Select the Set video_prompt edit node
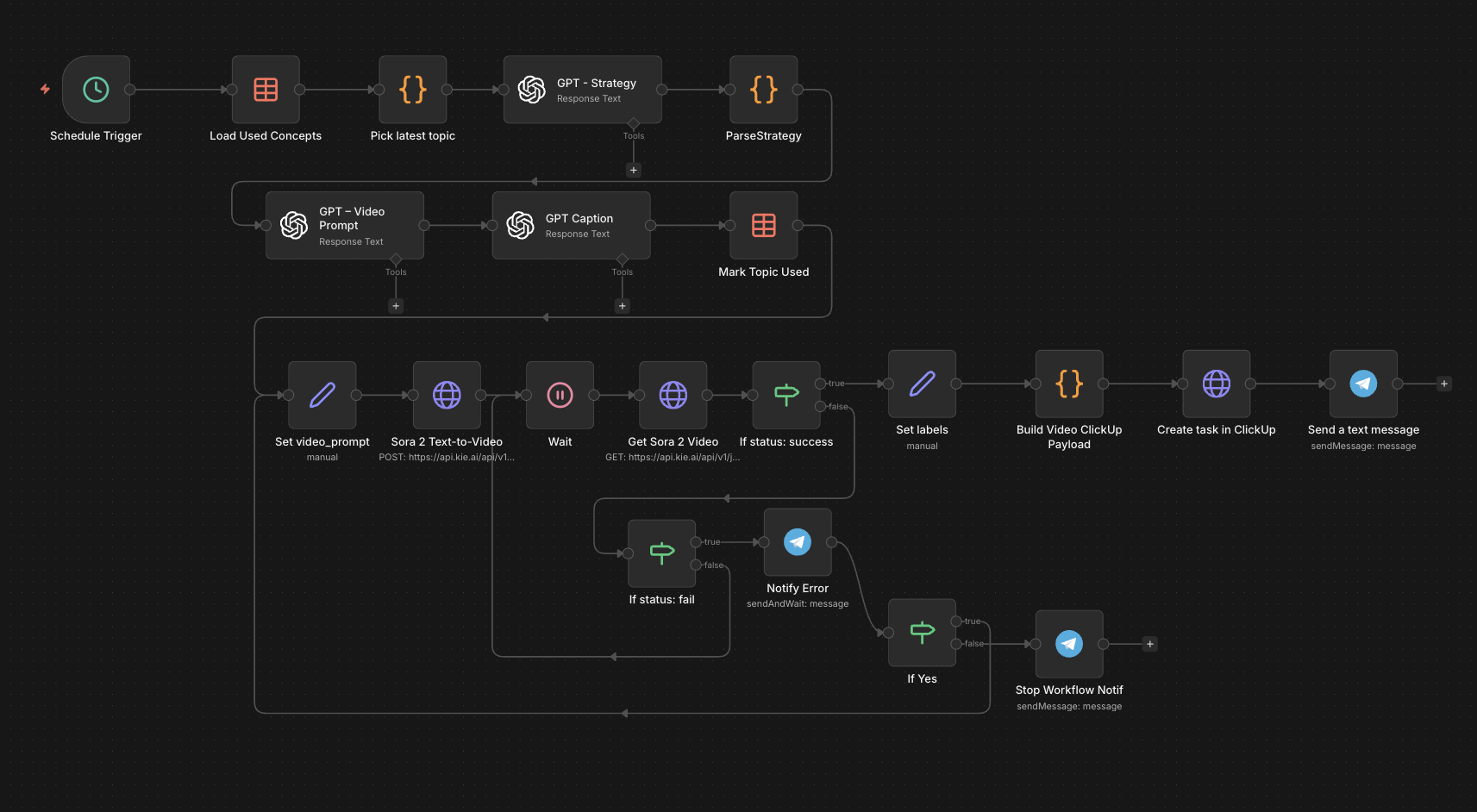The width and height of the screenshot is (1477, 812). [322, 395]
